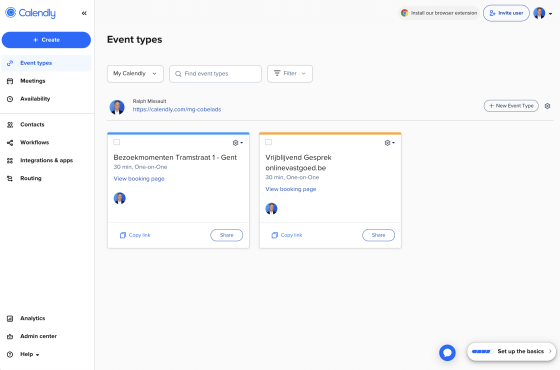The image size is (560, 370).
Task: Click host avatar on Bezoekmomenten card
Action: pyautogui.click(x=120, y=198)
